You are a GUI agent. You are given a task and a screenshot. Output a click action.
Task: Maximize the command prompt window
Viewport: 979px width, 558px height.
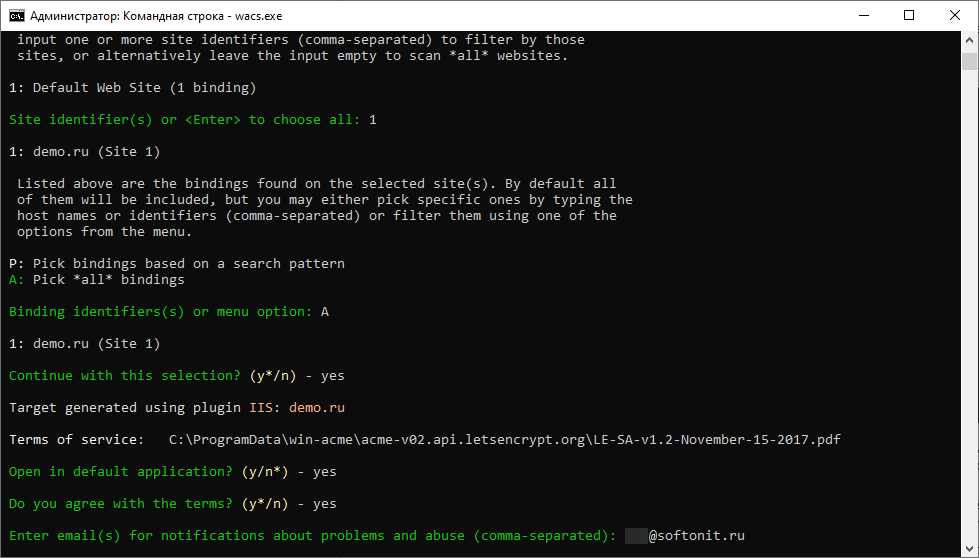pos(908,15)
